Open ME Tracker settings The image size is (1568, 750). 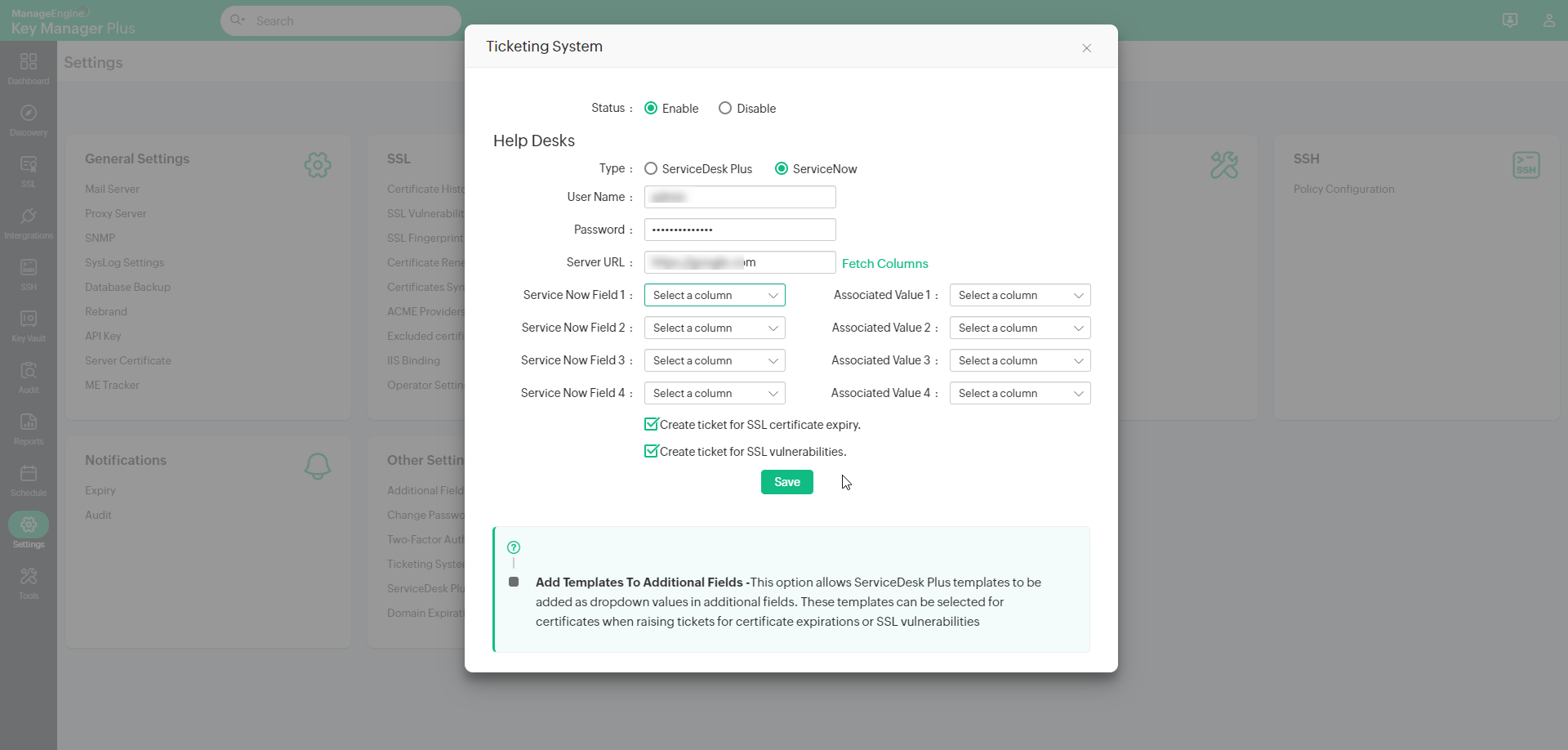pyautogui.click(x=112, y=385)
